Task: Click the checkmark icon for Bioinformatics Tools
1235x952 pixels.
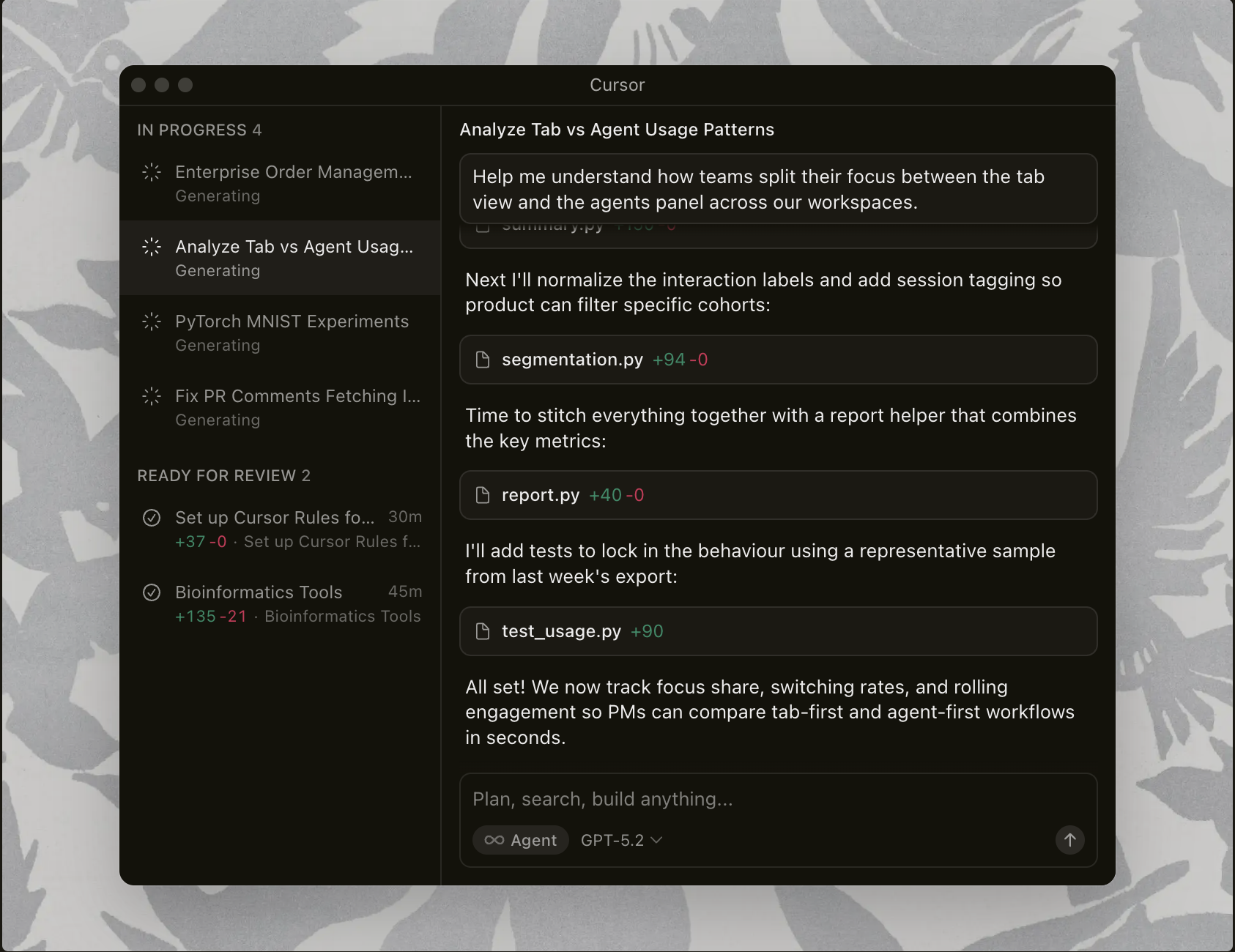Action: (152, 592)
